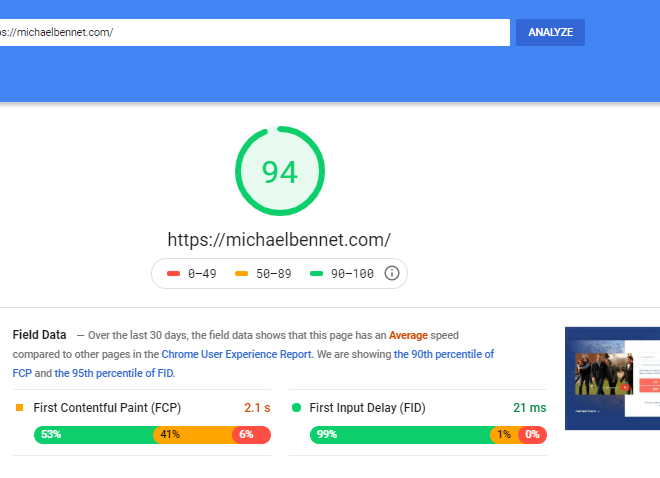
Task: Select the 41% orange FCP bar segment
Action: click(194, 435)
